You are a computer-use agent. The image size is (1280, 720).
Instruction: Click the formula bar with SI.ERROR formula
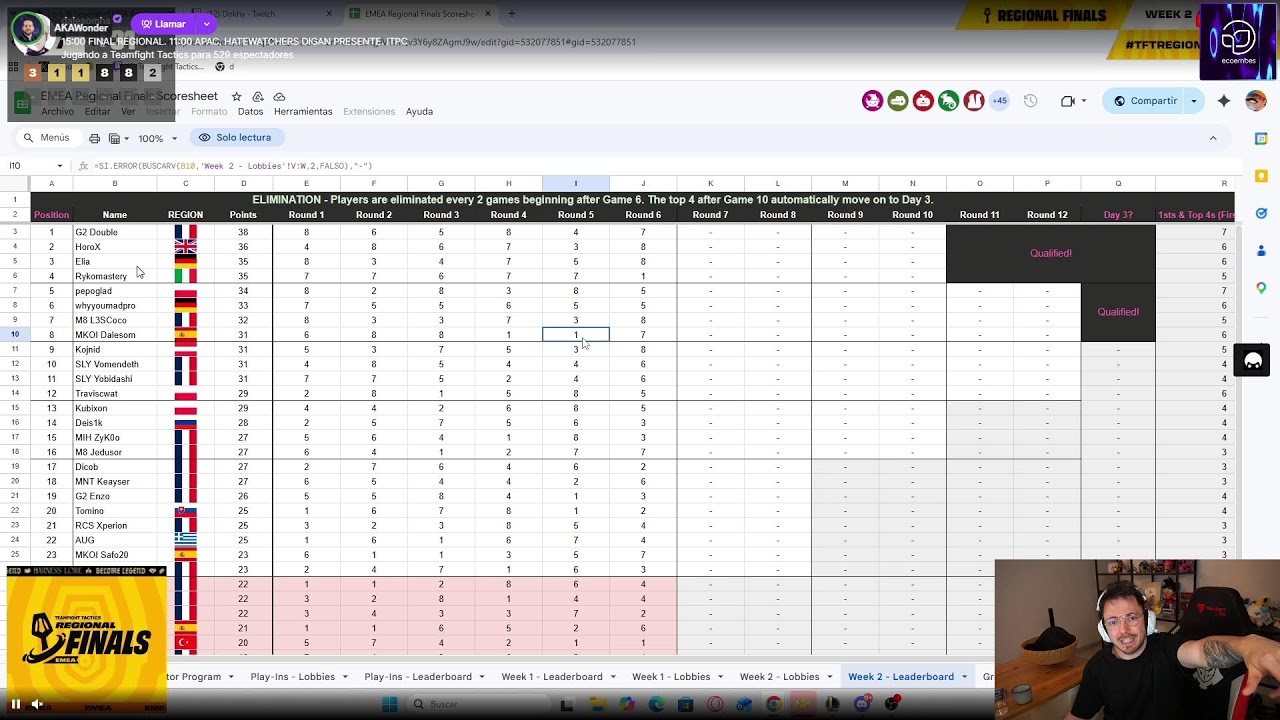660,166
